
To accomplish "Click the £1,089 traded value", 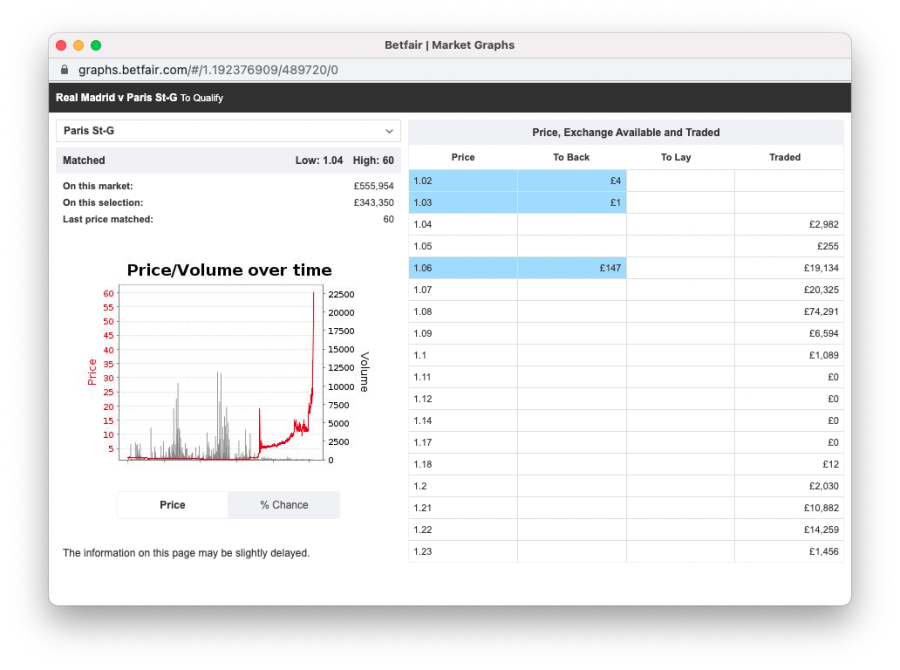I will click(824, 355).
